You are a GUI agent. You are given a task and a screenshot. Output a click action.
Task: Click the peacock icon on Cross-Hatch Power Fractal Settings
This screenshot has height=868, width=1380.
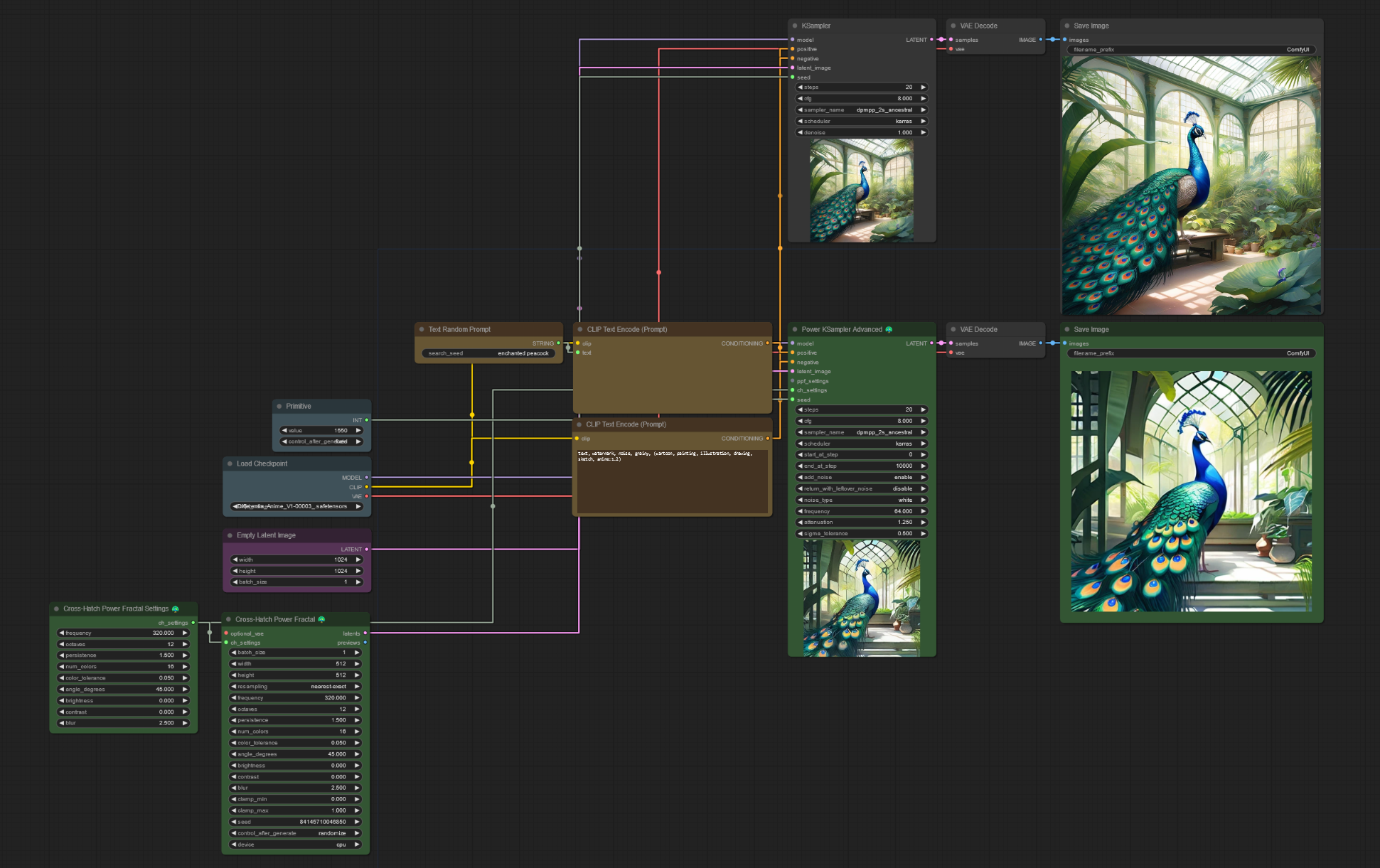[176, 609]
